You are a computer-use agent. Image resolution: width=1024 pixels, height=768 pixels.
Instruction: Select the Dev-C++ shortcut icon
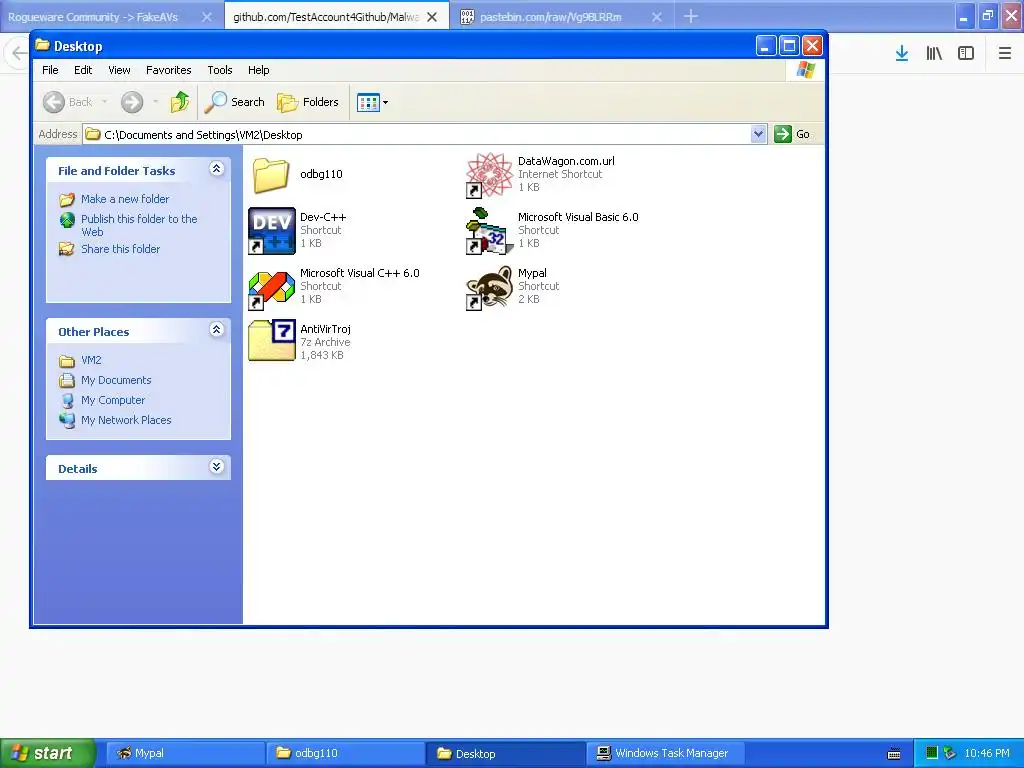pyautogui.click(x=271, y=231)
